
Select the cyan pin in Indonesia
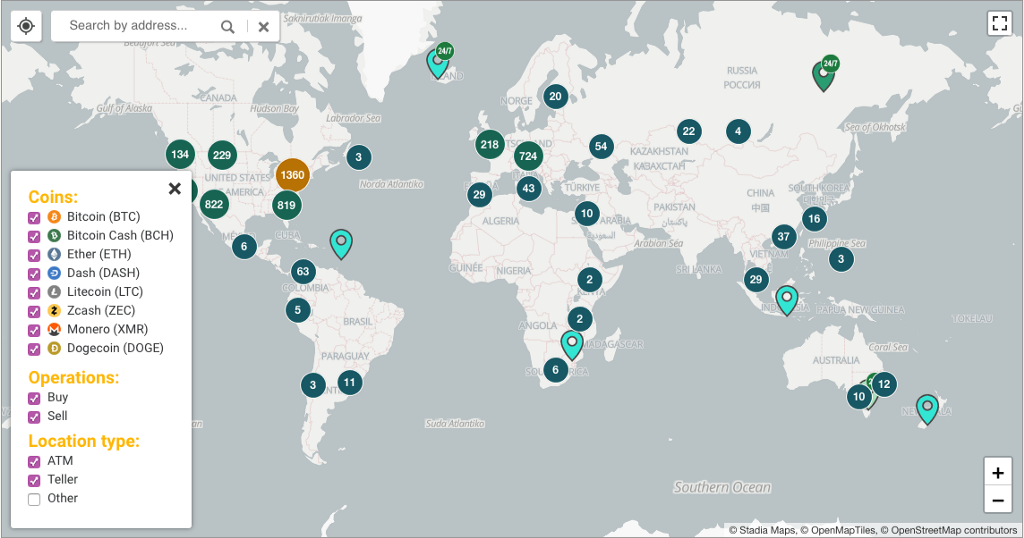point(787,300)
